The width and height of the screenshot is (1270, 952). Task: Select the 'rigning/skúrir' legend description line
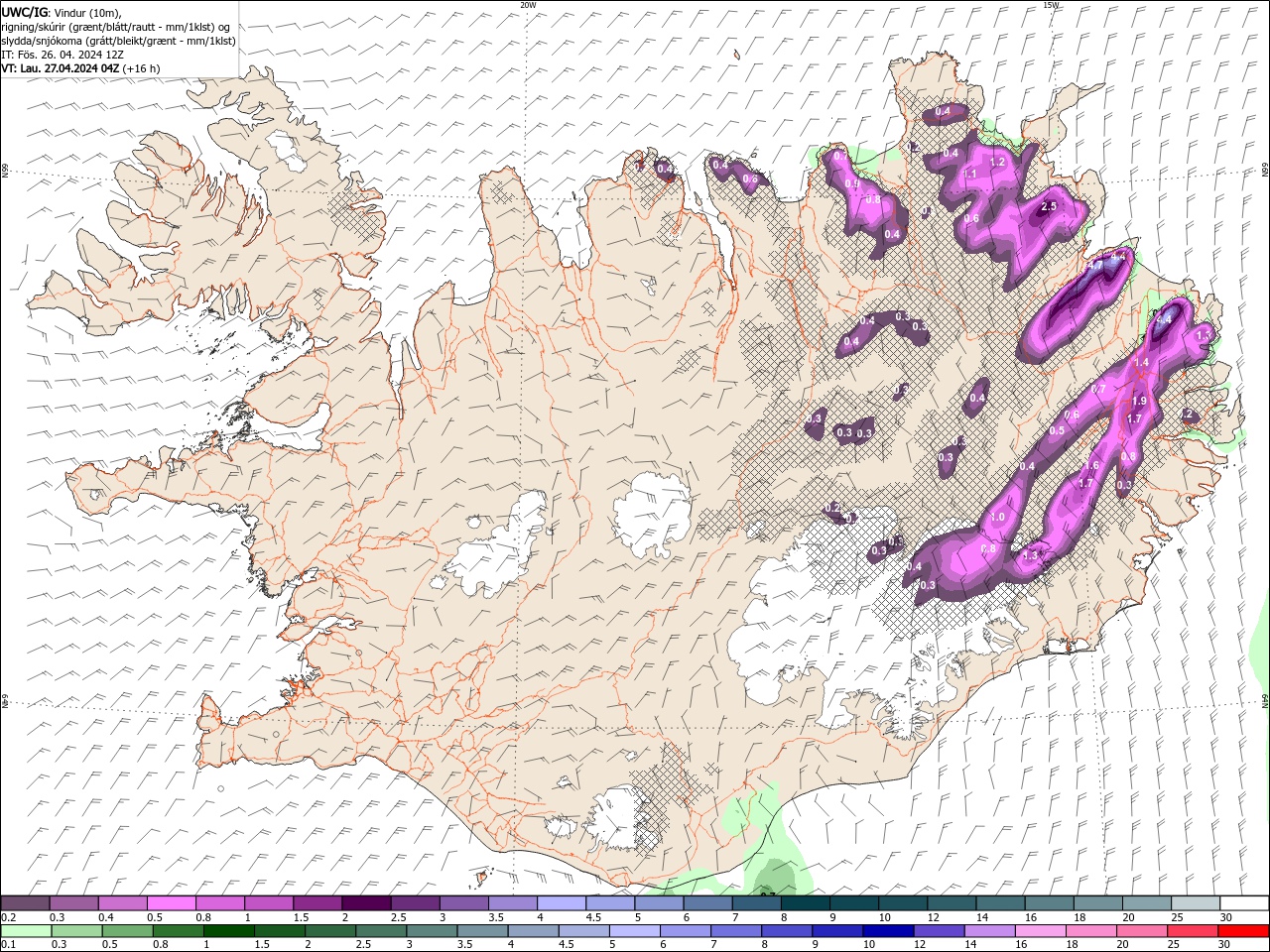pos(116,27)
